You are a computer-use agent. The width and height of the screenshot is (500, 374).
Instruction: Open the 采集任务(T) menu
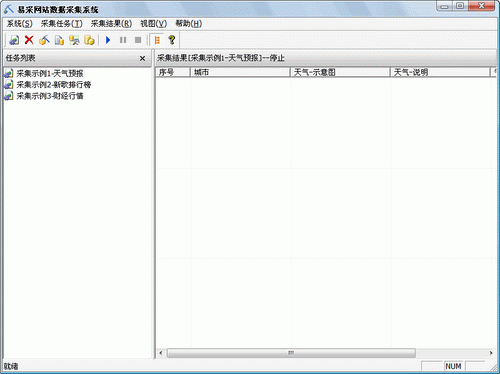[62, 24]
